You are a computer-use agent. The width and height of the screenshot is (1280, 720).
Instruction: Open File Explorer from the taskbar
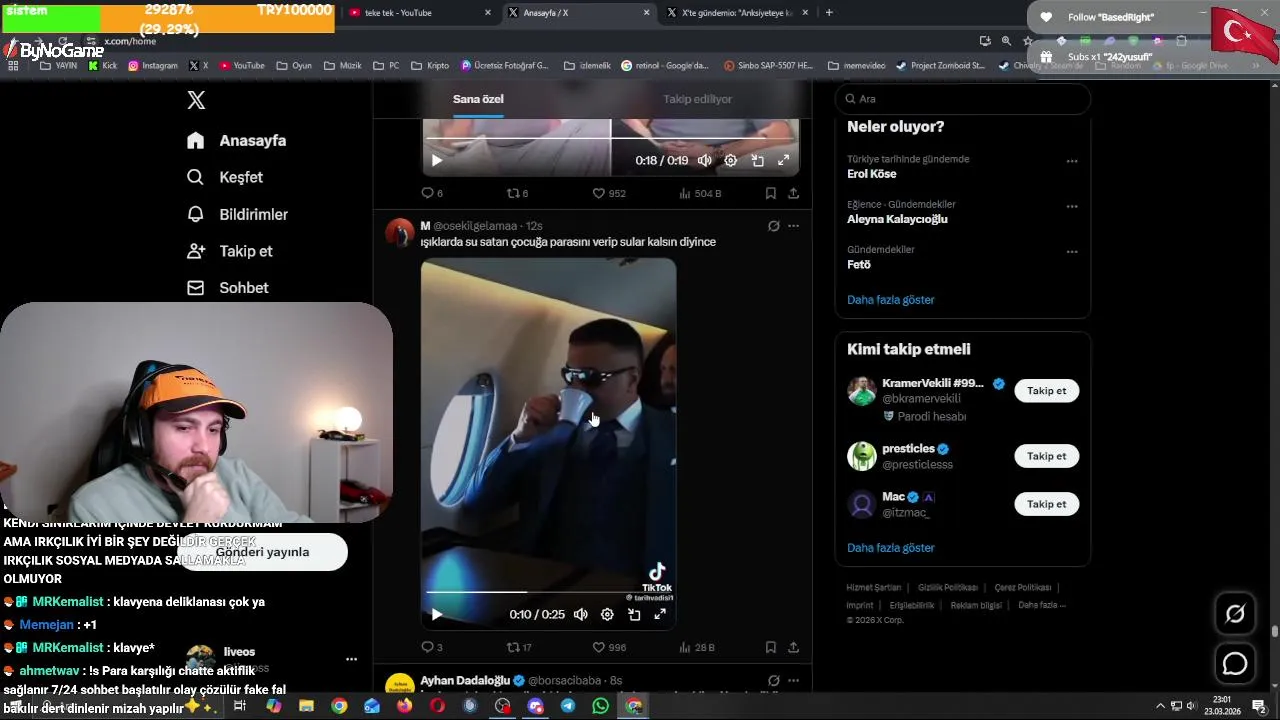306,706
